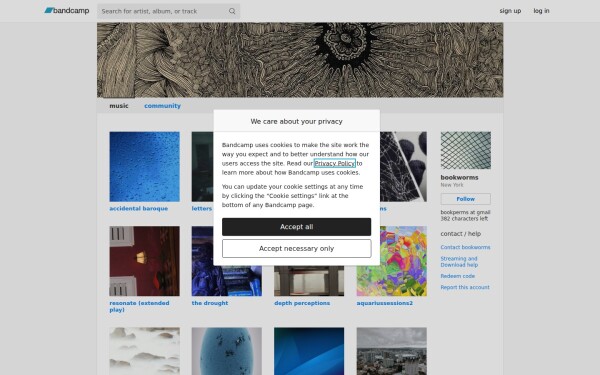Click the accidental baroque title link

point(139,209)
